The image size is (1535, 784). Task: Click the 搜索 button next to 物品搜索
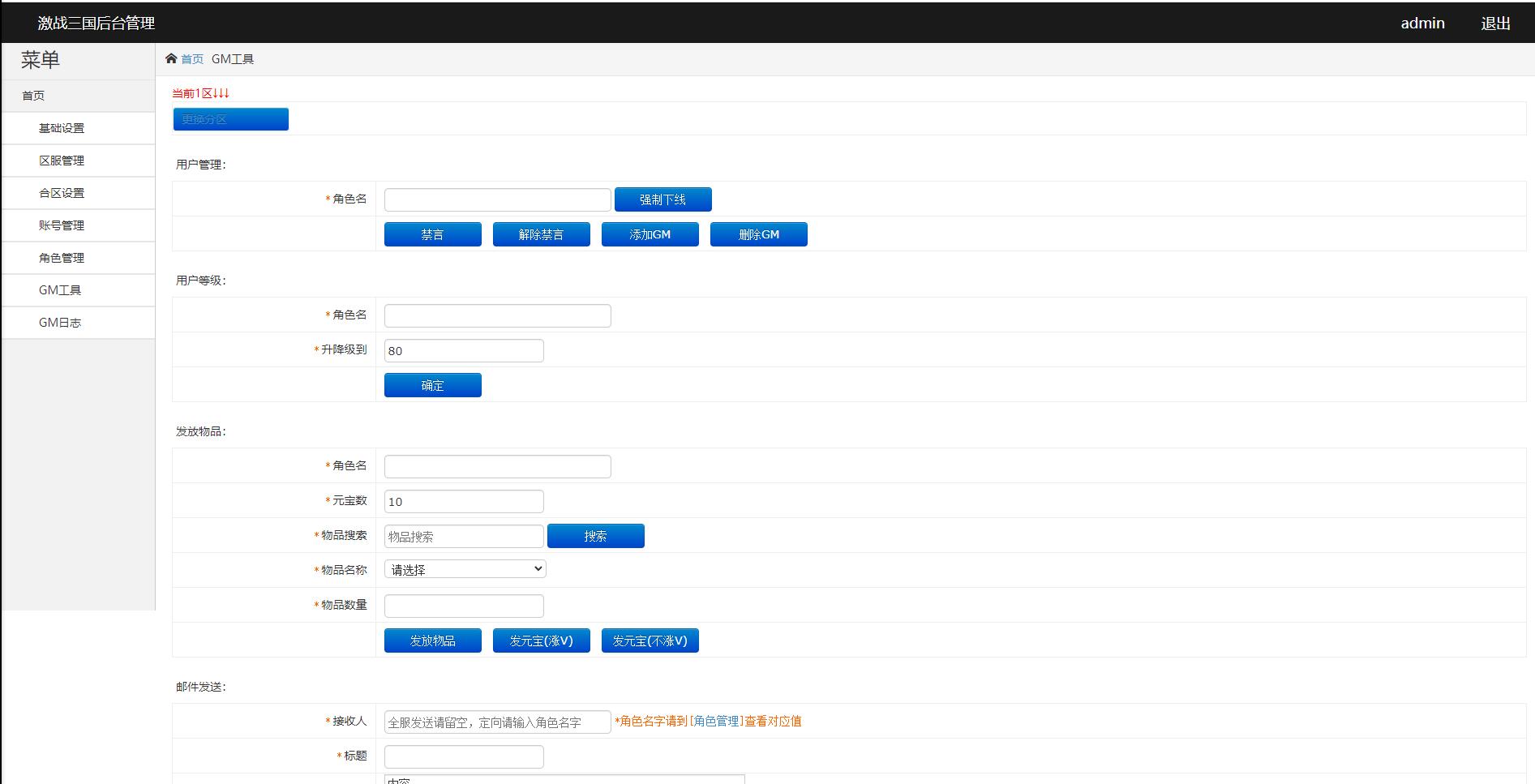595,535
